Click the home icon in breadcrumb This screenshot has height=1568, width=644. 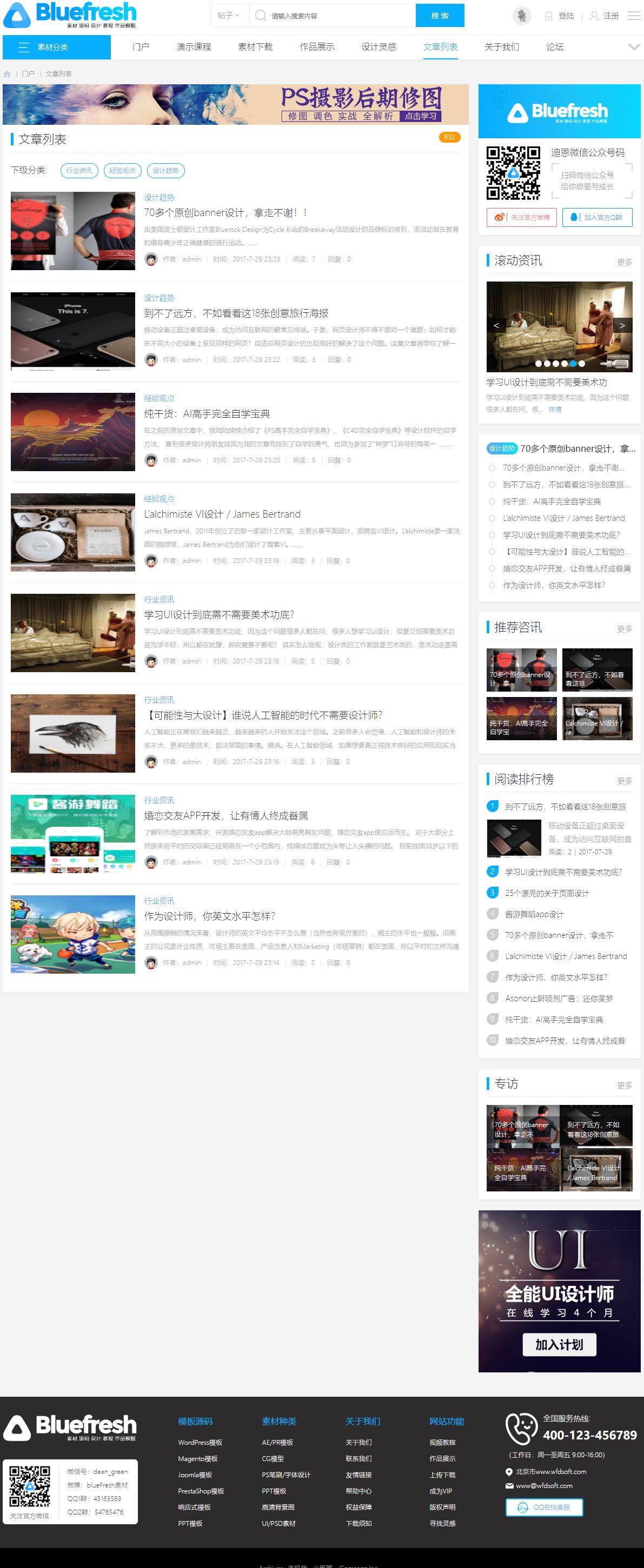click(x=8, y=73)
